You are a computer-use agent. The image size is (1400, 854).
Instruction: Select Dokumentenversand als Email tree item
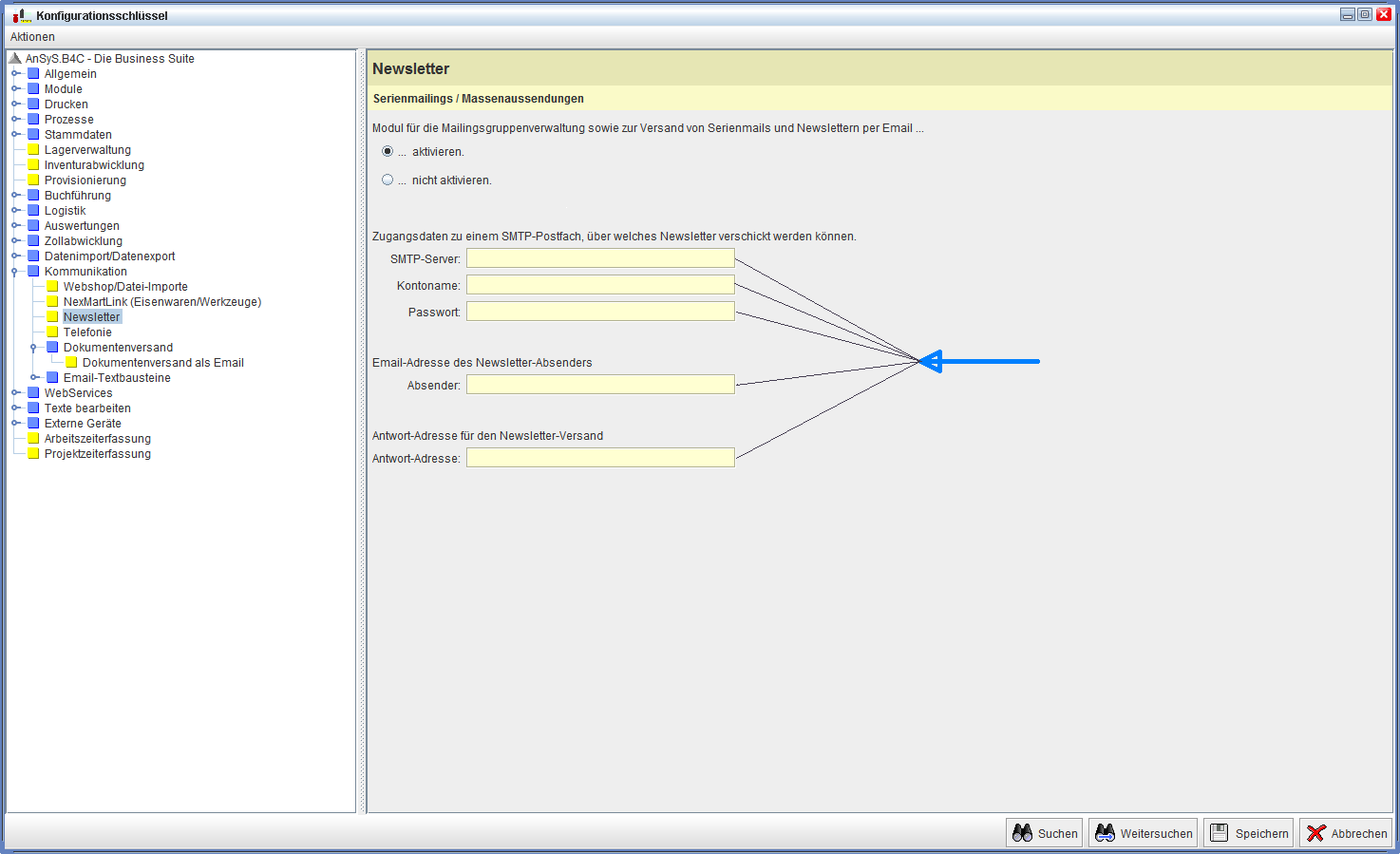click(162, 363)
